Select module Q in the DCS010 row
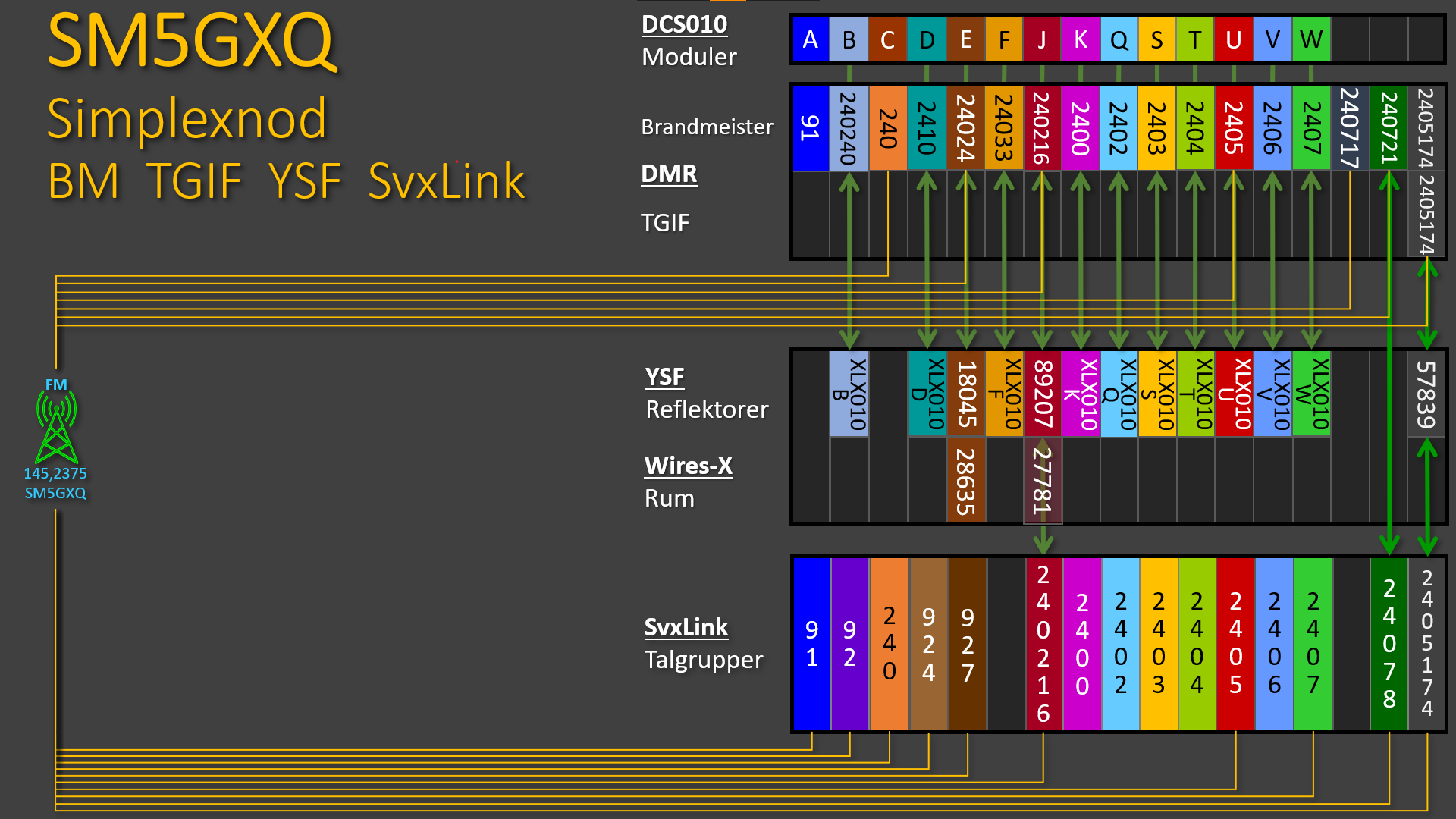Viewport: 1456px width, 819px height. [x=1119, y=39]
